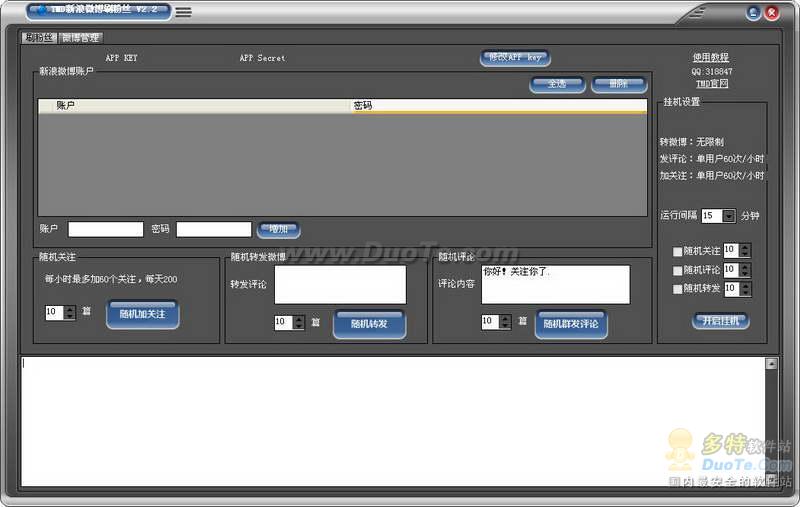Image resolution: width=800 pixels, height=507 pixels.
Task: Click the 随机群发评论 button
Action: [571, 324]
